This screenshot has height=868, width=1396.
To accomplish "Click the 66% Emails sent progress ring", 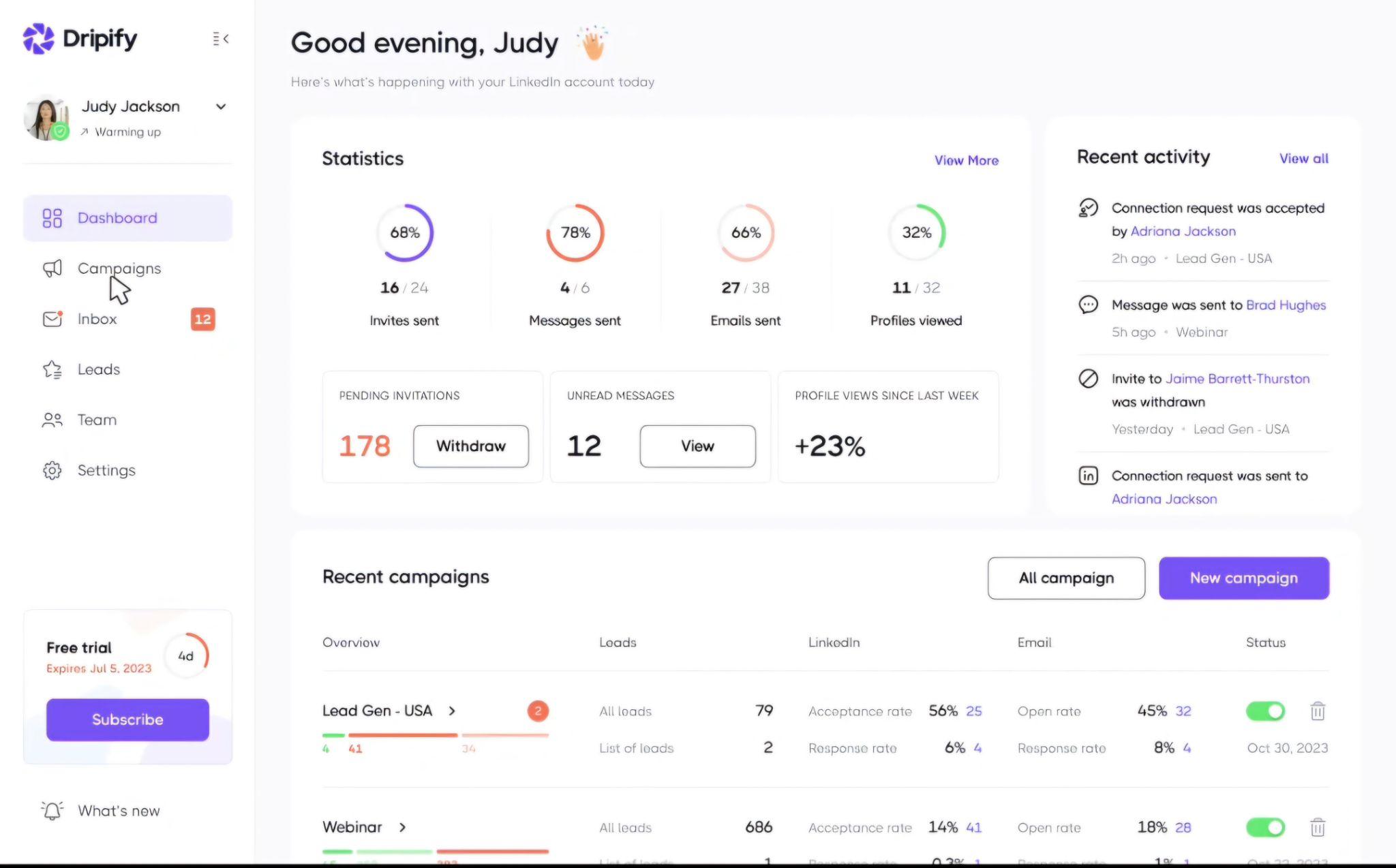I will 746,232.
